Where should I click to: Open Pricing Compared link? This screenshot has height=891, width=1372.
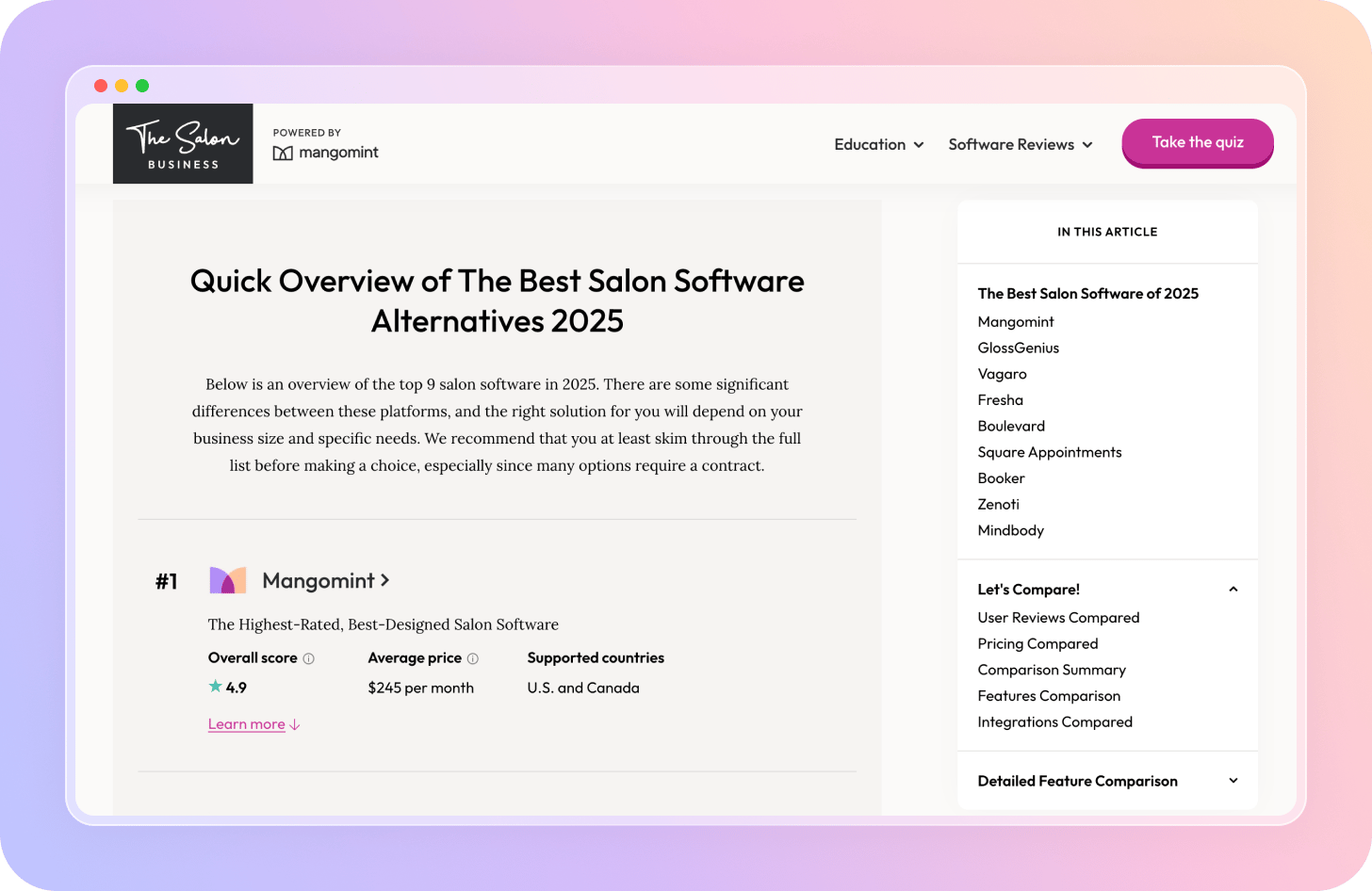[1038, 644]
